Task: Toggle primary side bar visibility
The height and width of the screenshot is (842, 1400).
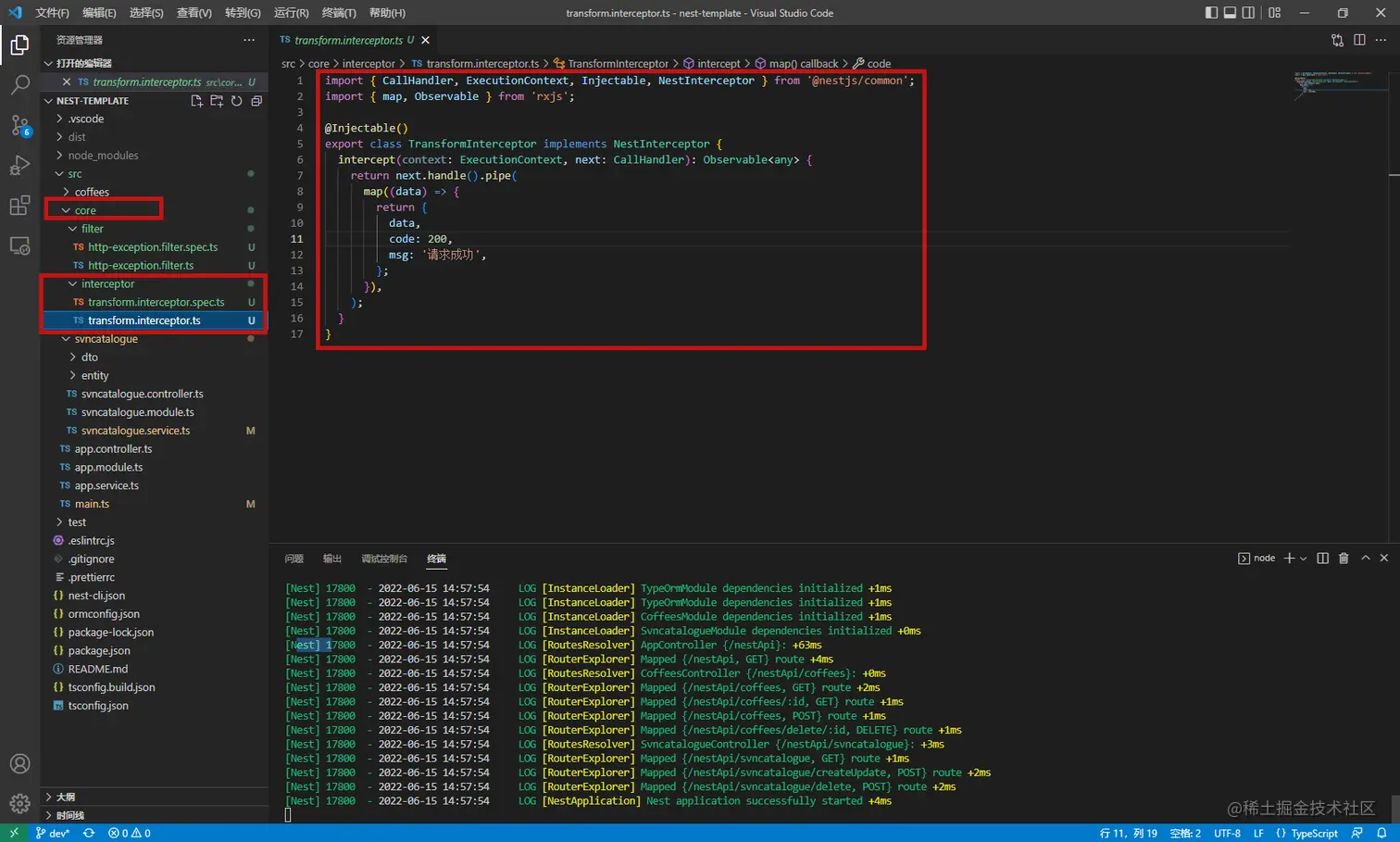Action: point(1211,13)
